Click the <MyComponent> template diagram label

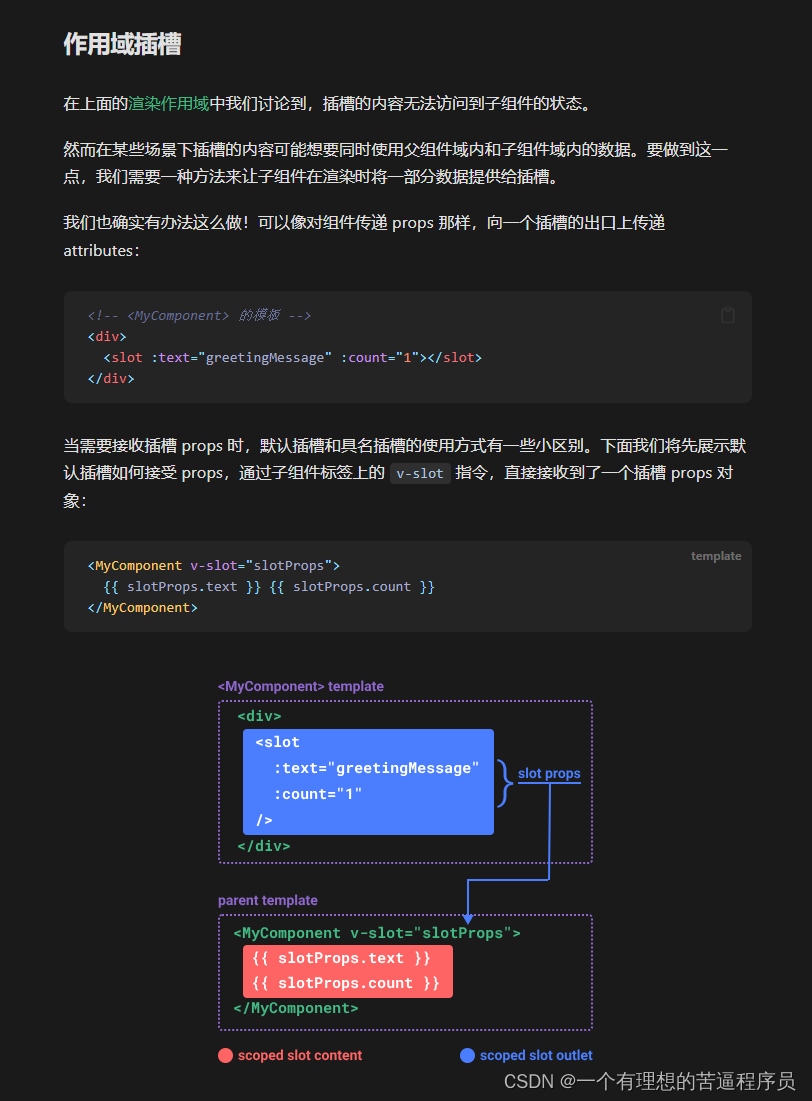click(301, 686)
